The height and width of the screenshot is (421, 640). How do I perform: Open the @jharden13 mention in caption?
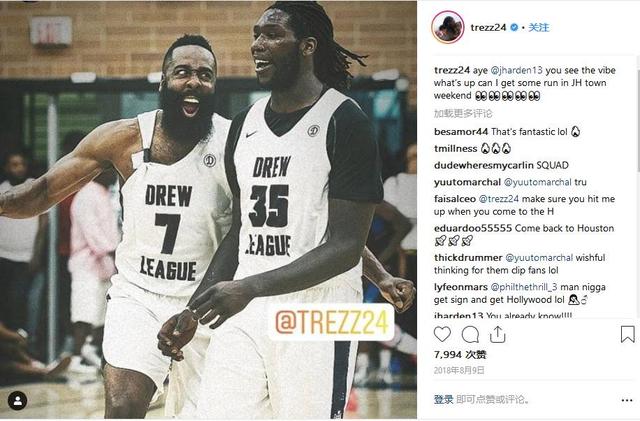point(516,70)
